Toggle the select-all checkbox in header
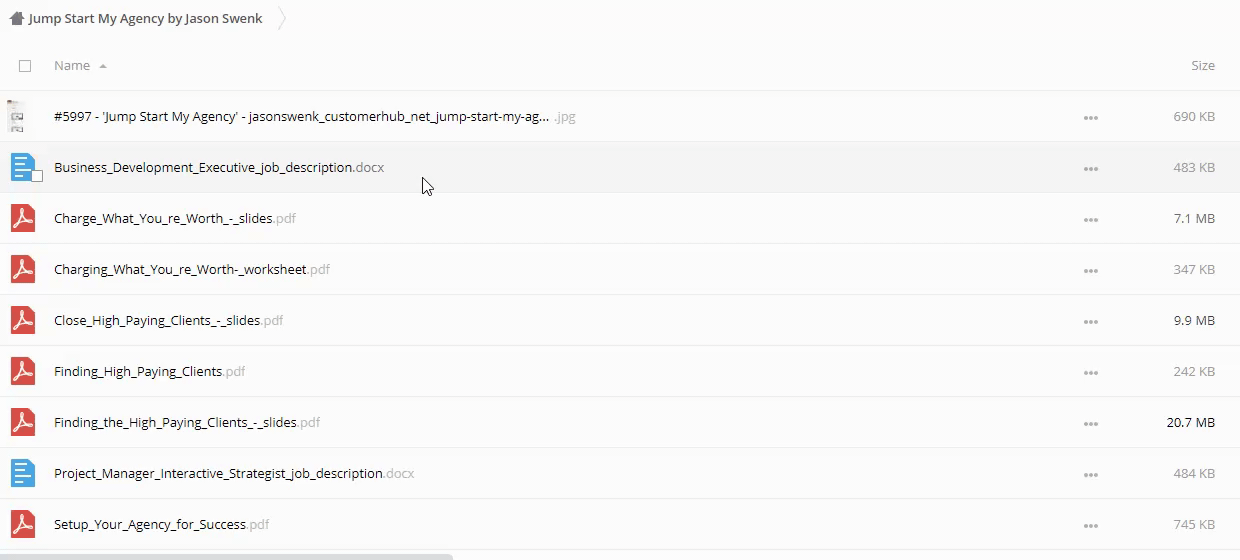Image resolution: width=1240 pixels, height=560 pixels. click(25, 66)
